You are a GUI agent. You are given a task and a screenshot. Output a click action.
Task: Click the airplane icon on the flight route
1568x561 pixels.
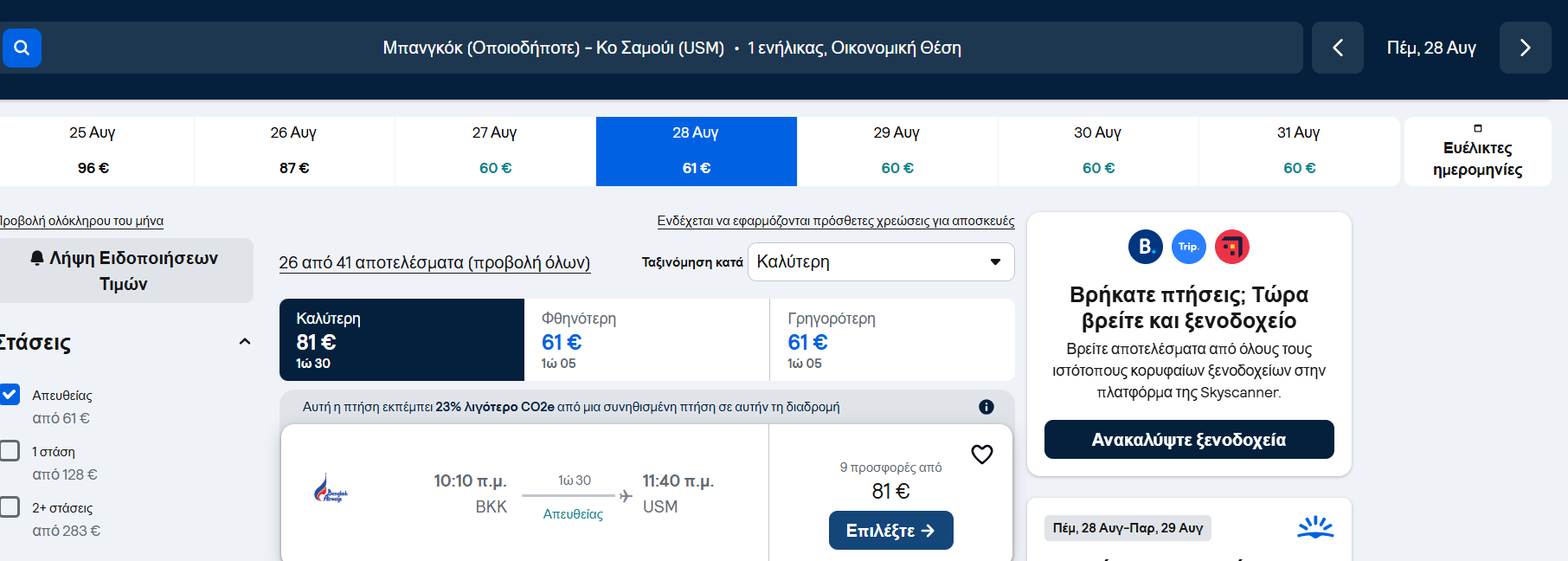tap(626, 496)
